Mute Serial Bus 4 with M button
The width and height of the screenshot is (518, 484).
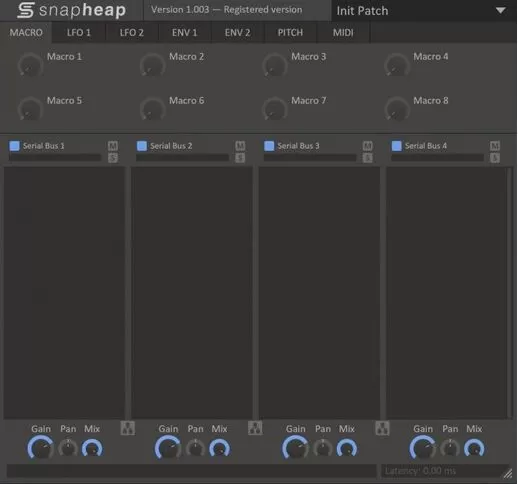pyautogui.click(x=495, y=146)
